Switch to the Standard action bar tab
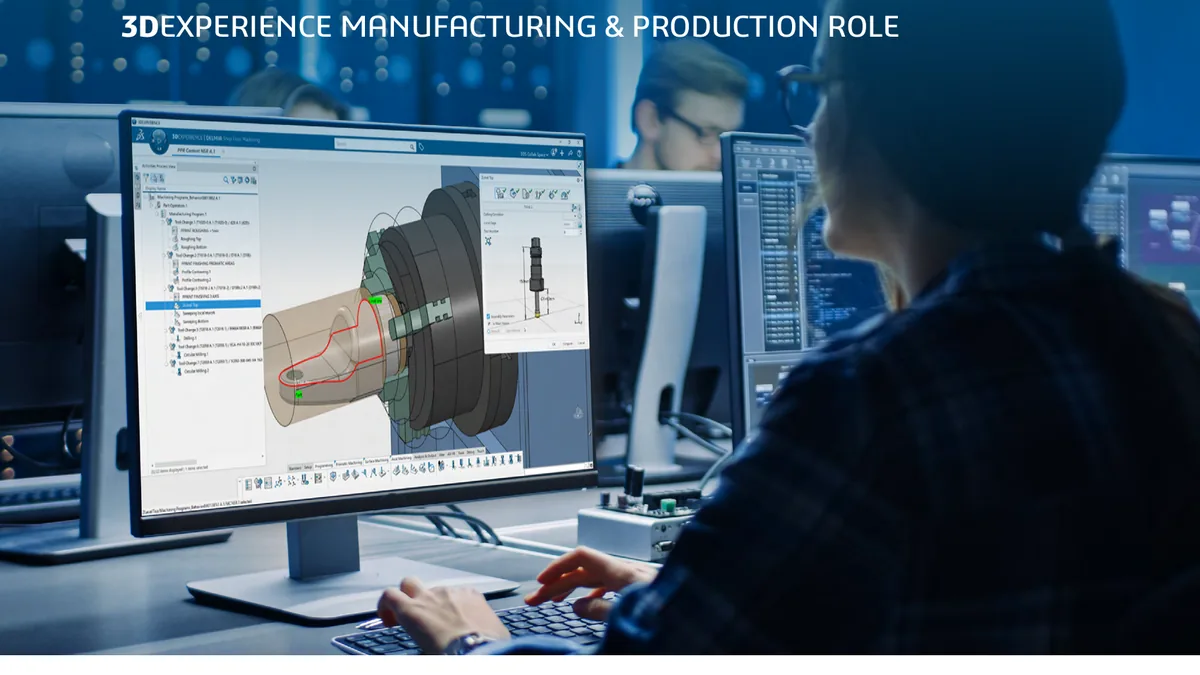 295,468
